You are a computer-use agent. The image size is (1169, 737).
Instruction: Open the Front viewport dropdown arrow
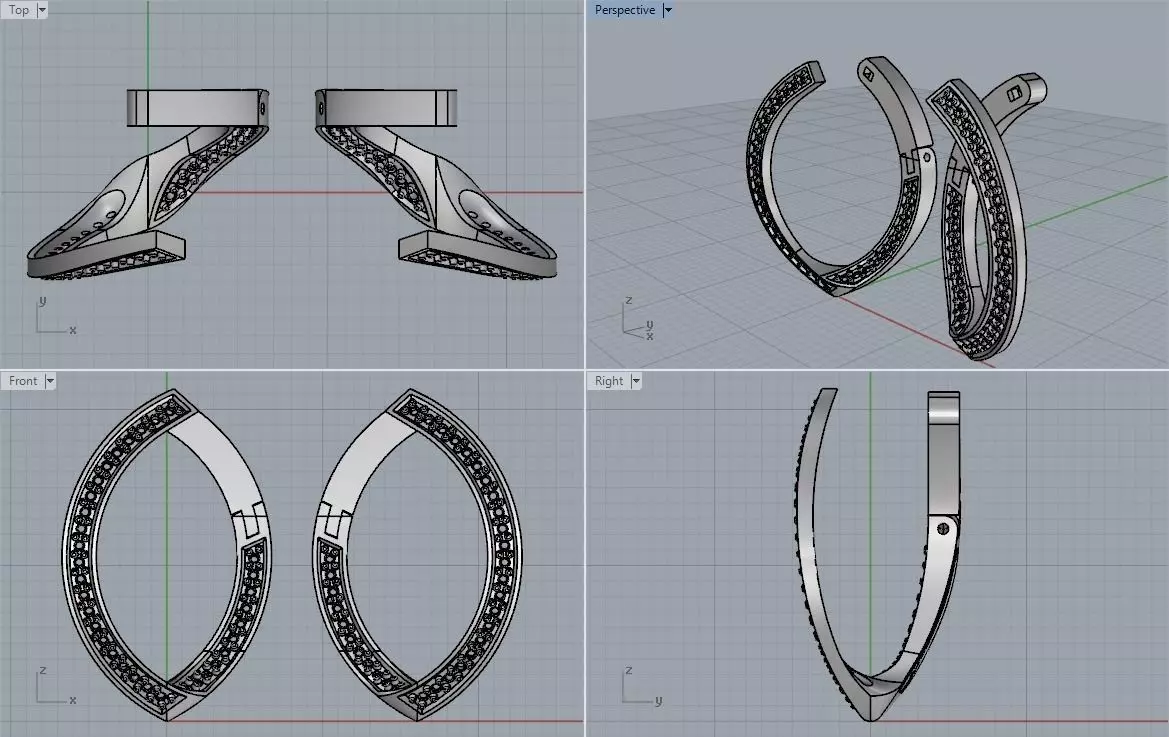[x=50, y=381]
